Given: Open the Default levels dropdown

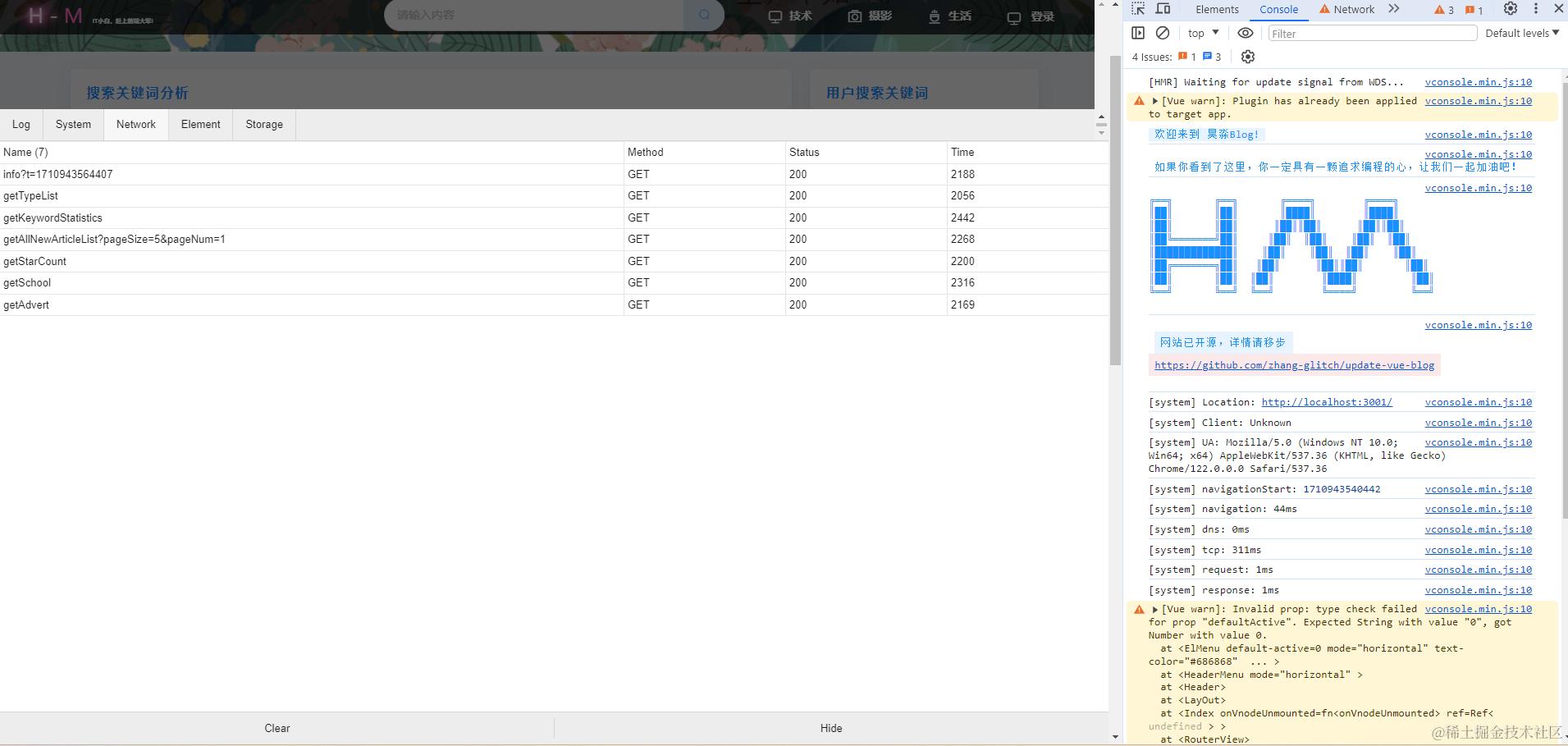Looking at the screenshot, I should (1522, 33).
